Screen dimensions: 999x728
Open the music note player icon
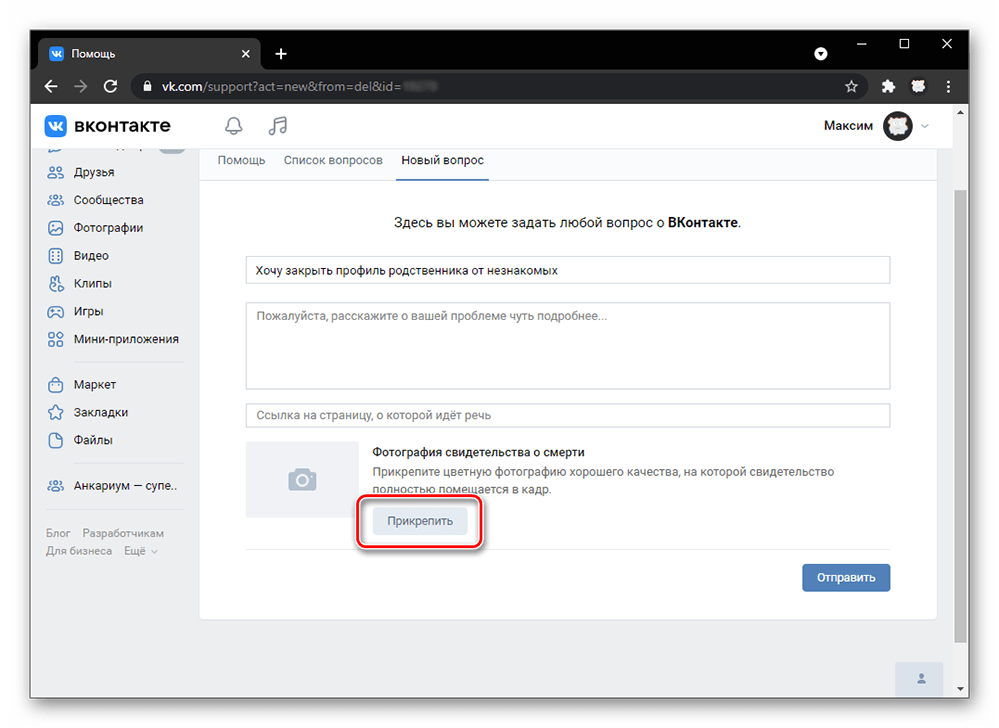point(278,125)
